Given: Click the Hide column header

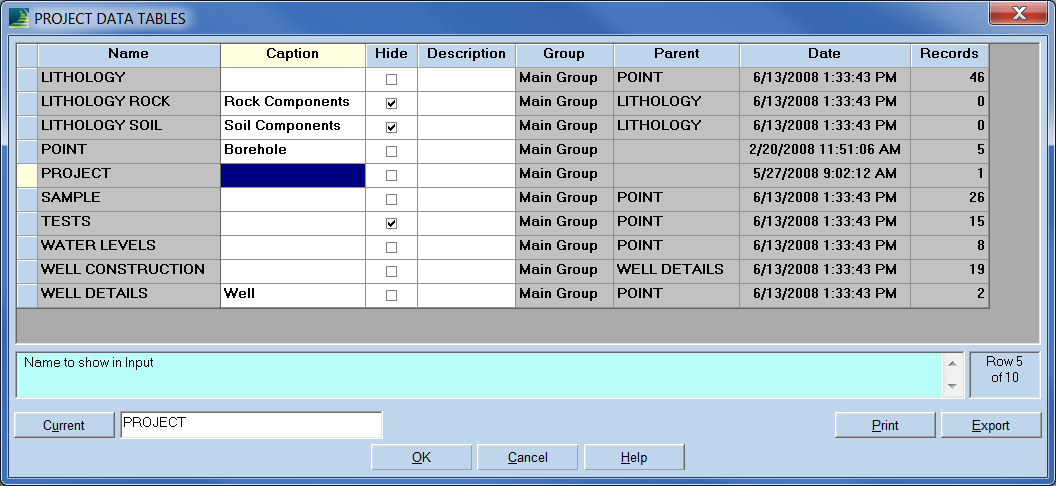Looking at the screenshot, I should (391, 55).
